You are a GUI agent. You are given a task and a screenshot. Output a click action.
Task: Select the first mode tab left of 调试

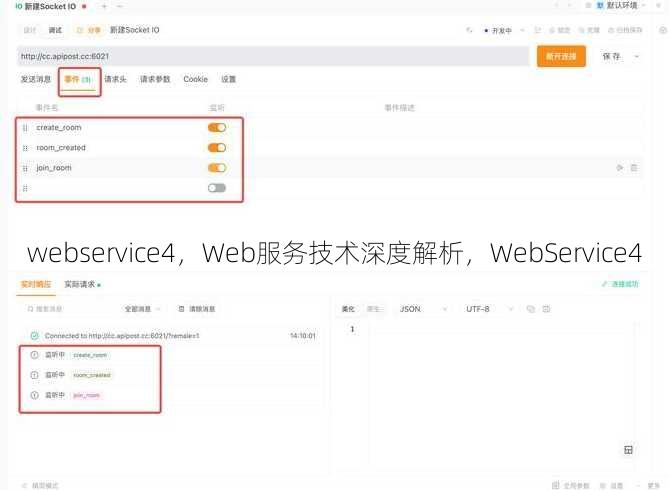[x=30, y=30]
